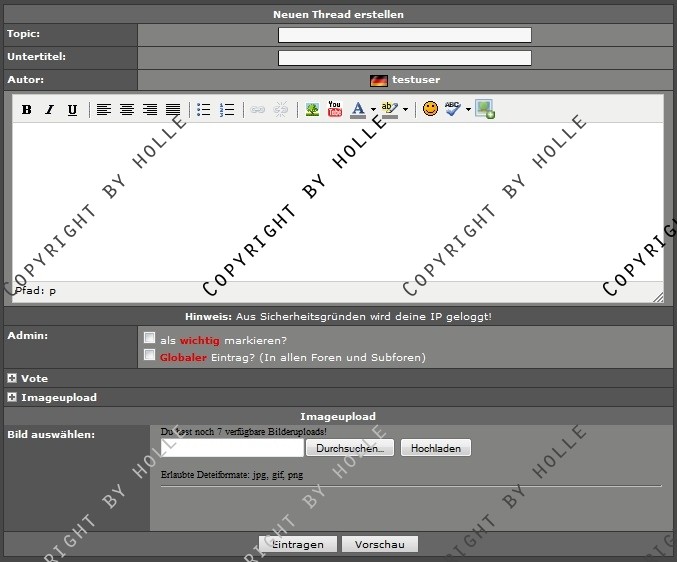
Task: Click the Hochladen button
Action: 435,449
